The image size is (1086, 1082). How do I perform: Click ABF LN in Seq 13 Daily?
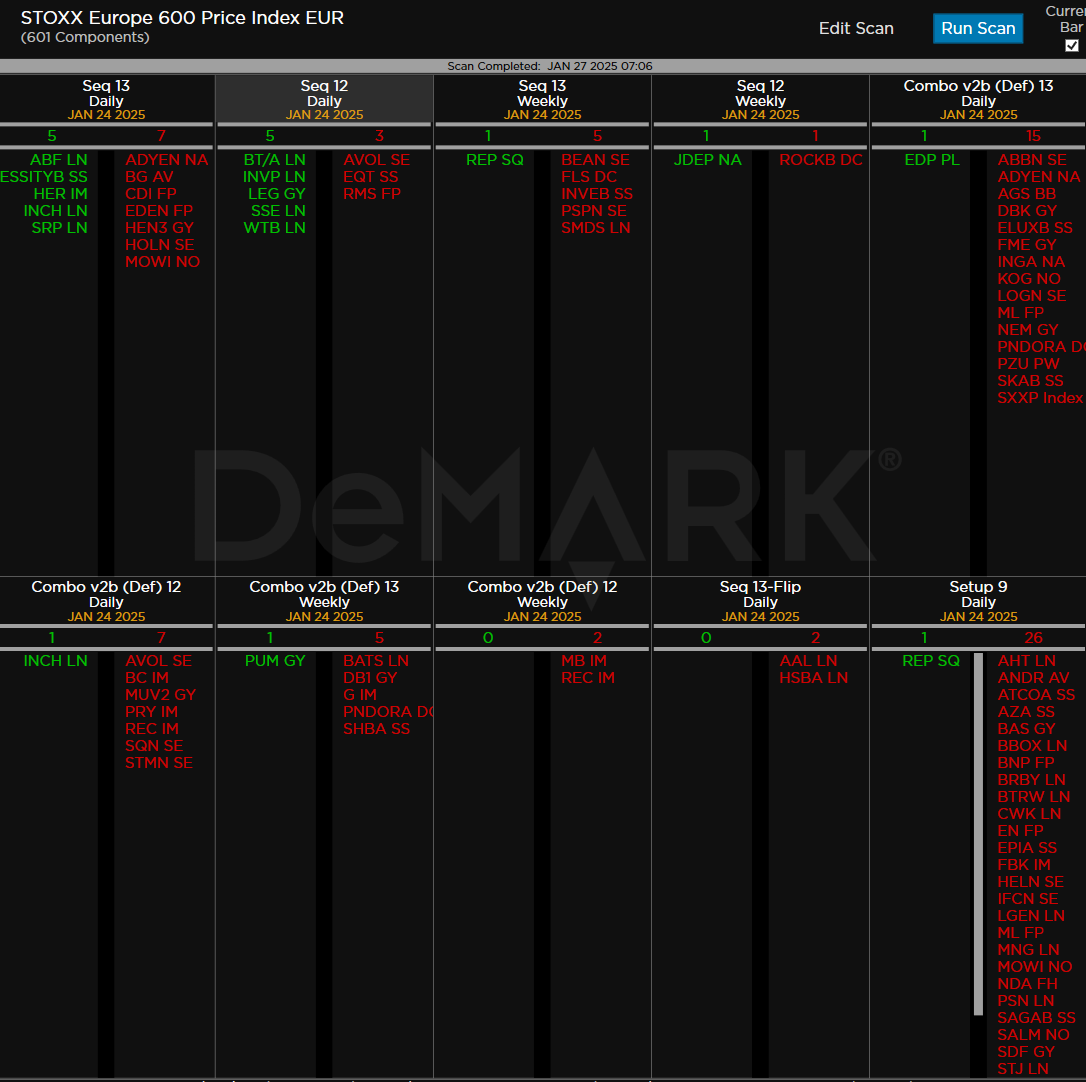[59, 160]
